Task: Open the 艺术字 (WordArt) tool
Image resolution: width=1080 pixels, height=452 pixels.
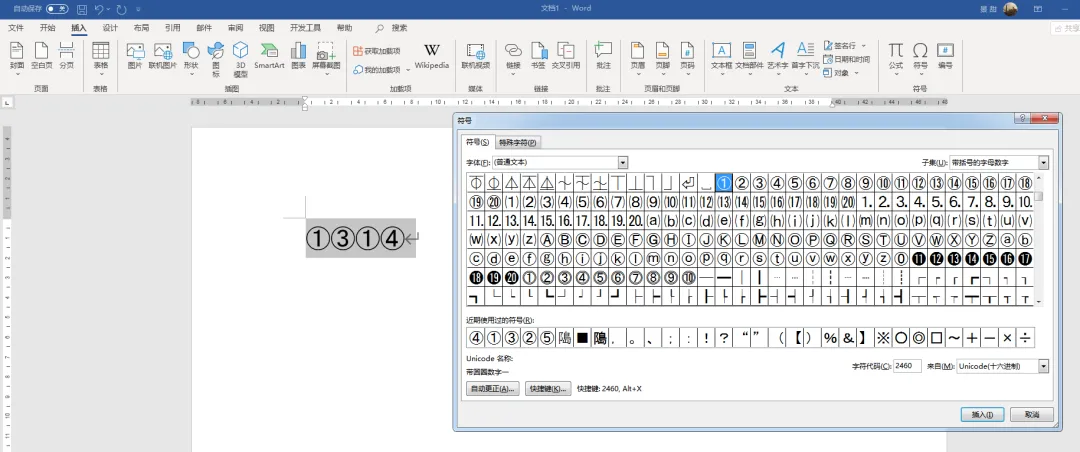Action: [777, 52]
